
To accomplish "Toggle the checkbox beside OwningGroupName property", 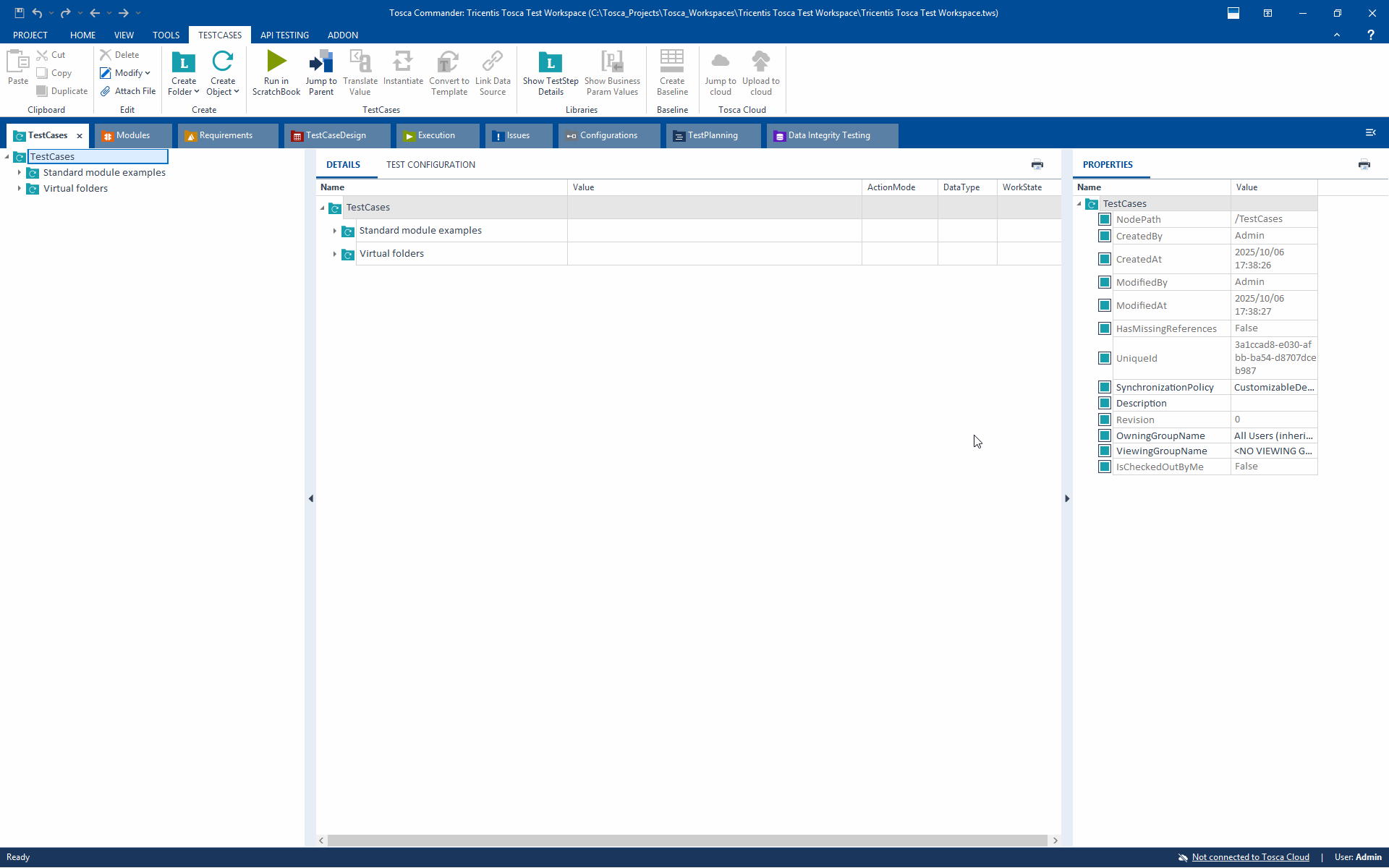I will pos(1104,436).
